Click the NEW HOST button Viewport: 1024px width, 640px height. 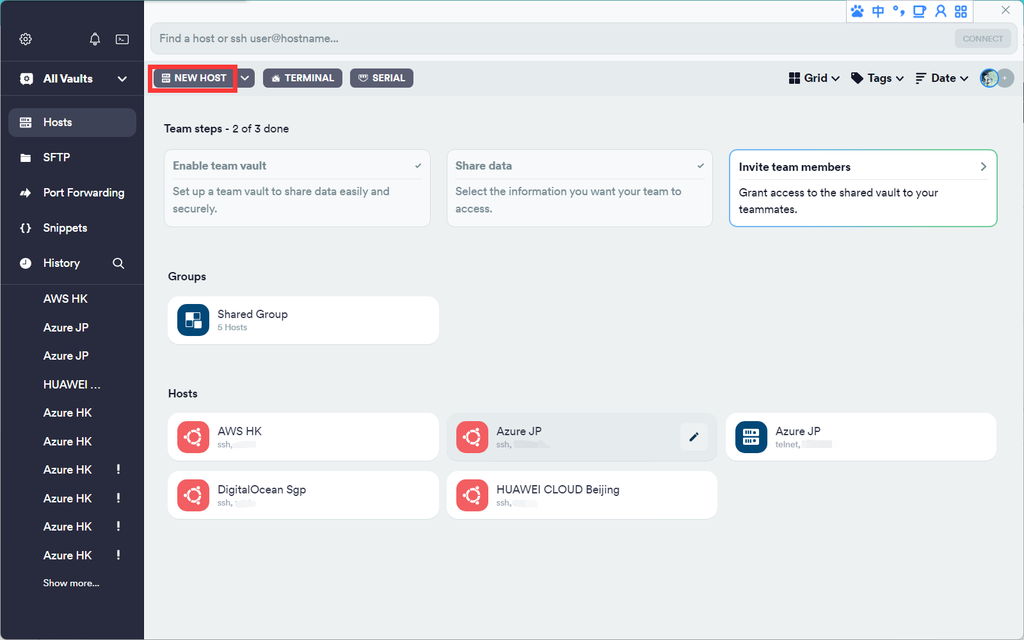tap(193, 78)
